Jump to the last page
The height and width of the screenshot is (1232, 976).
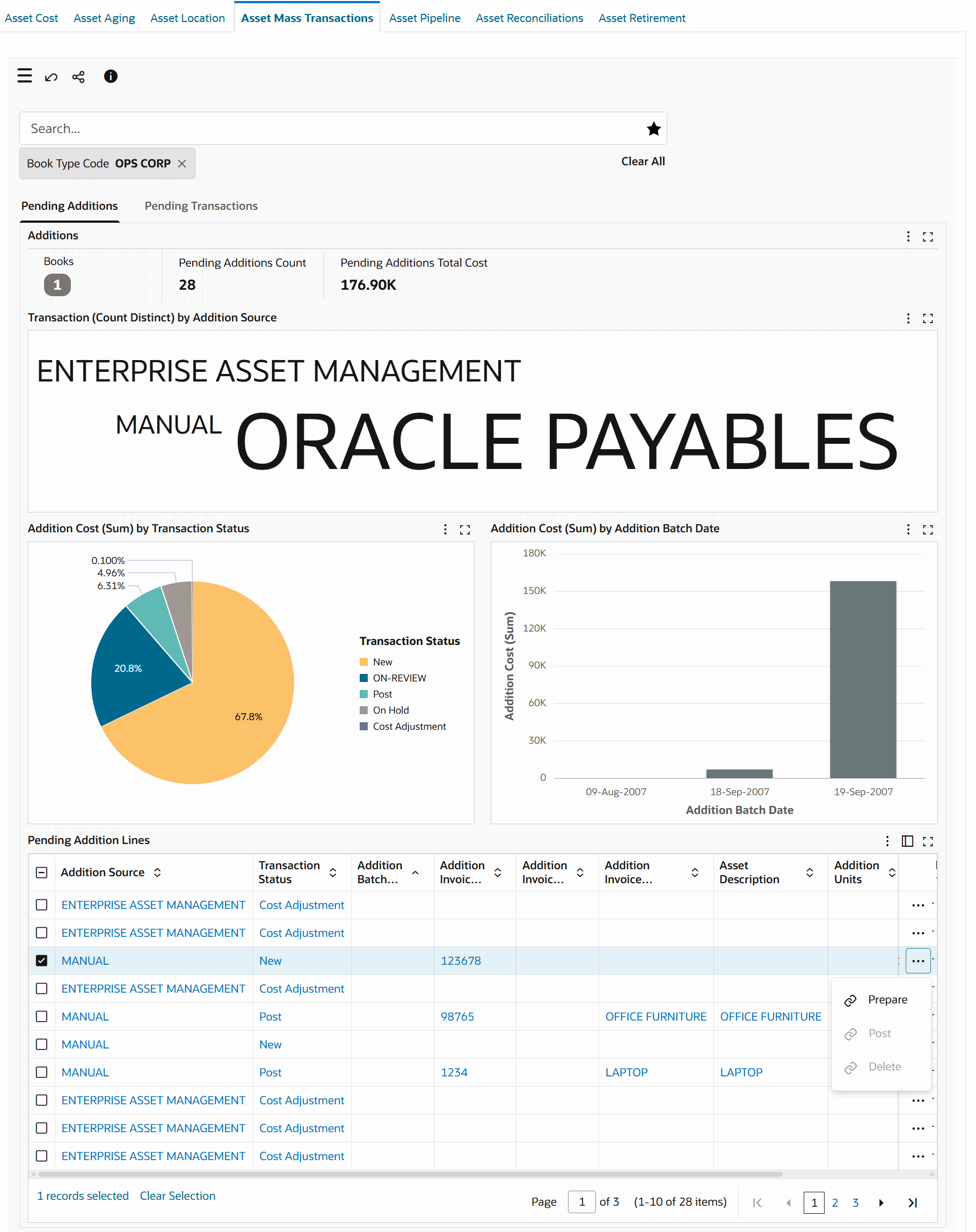[x=913, y=1204]
